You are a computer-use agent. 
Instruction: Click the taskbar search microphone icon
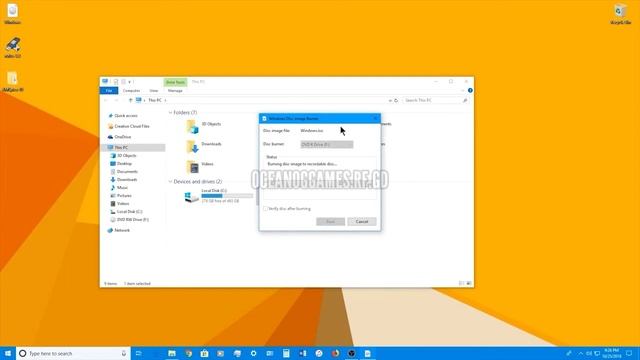tap(124, 353)
